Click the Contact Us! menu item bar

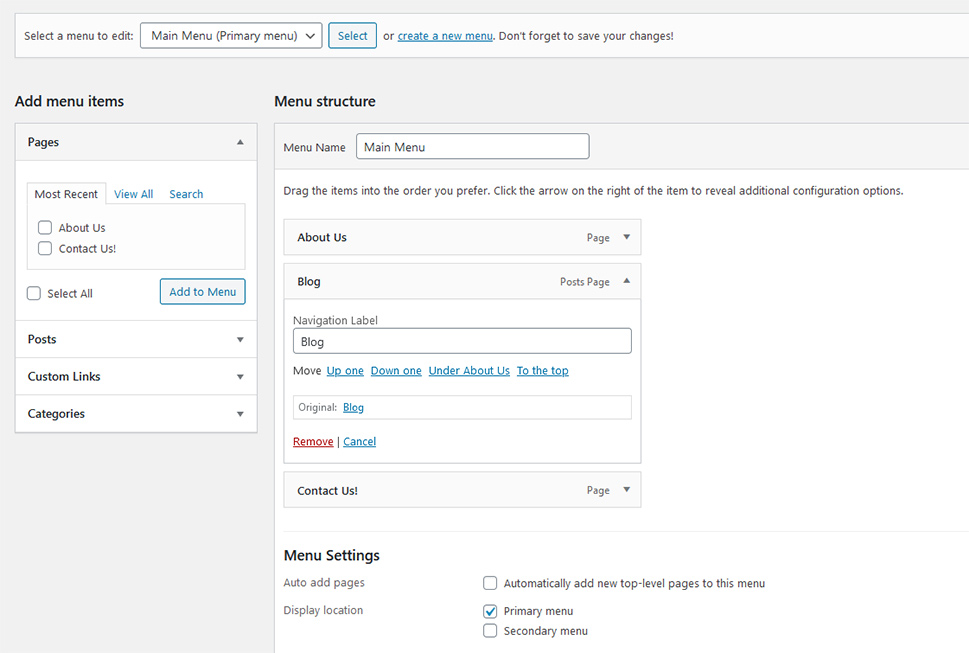tap(462, 490)
